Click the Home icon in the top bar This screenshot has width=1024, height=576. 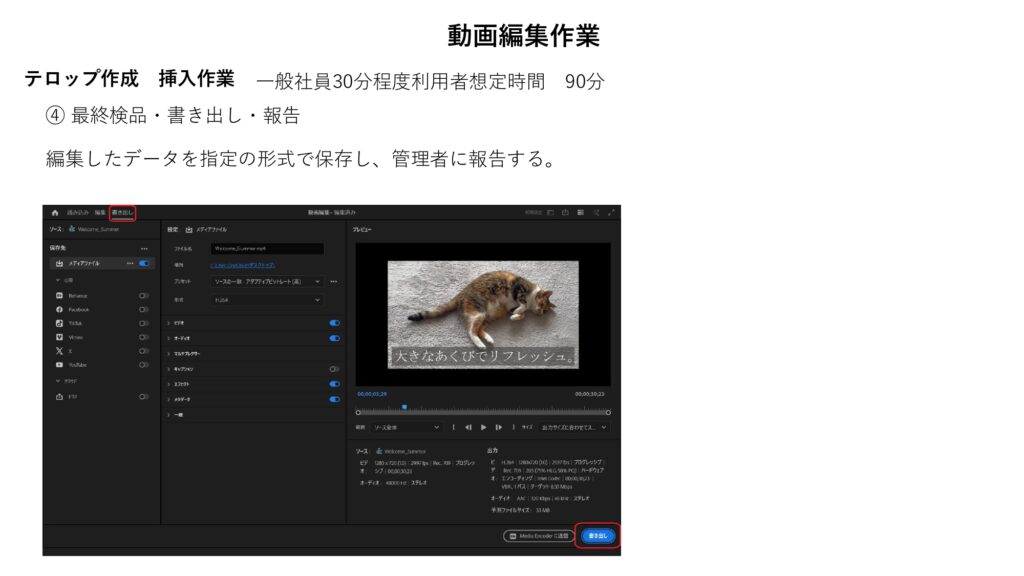[54, 212]
